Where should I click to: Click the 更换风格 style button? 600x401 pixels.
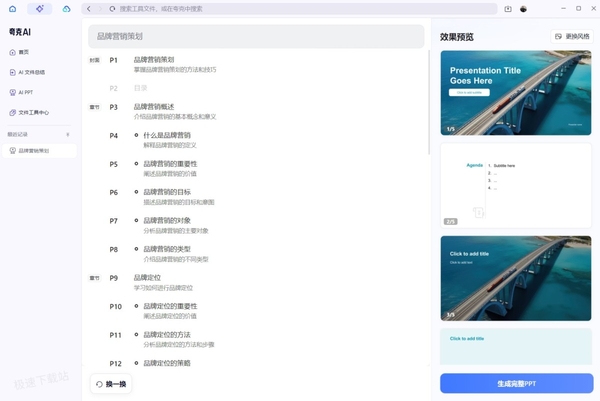[572, 36]
